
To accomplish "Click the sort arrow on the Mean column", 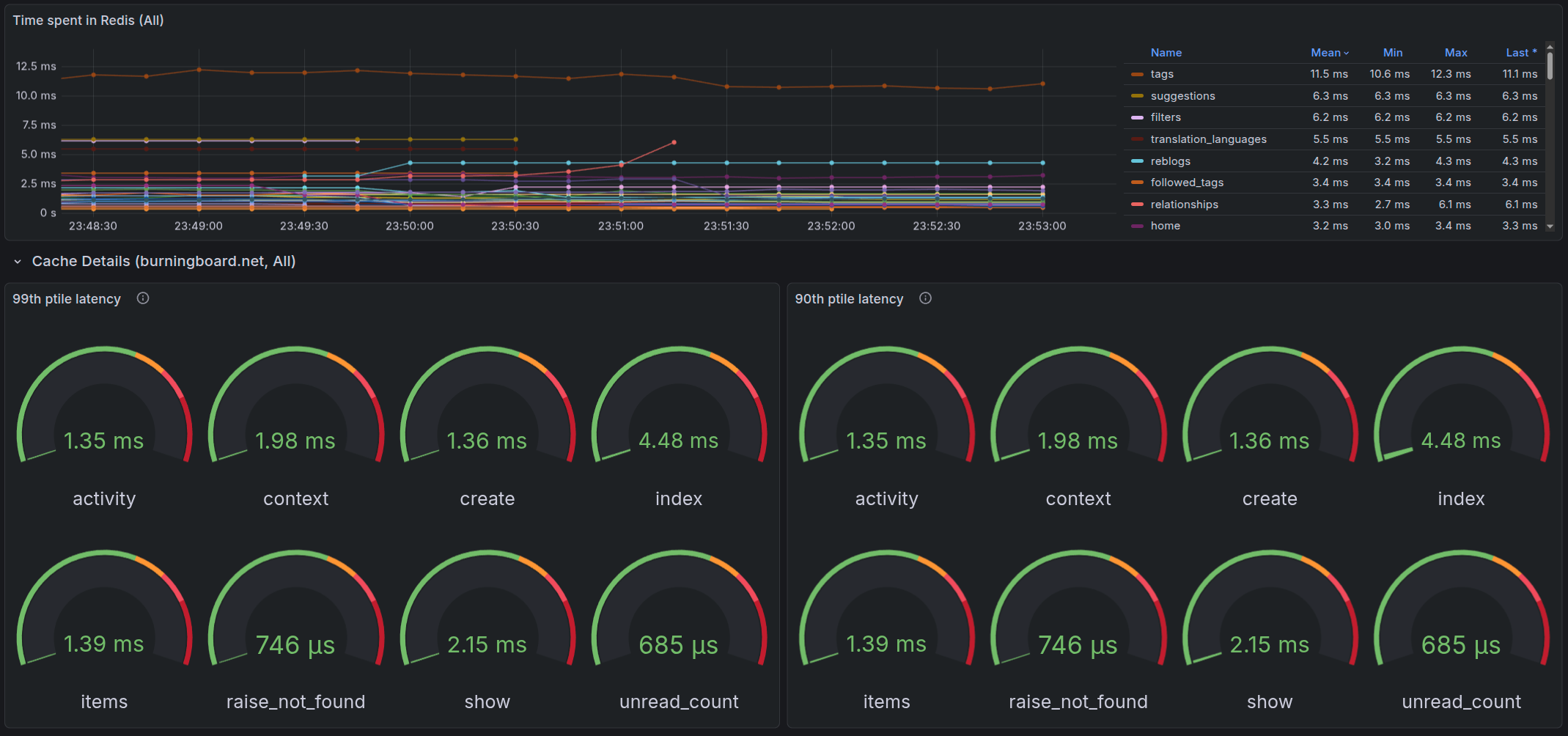I will 1346,53.
